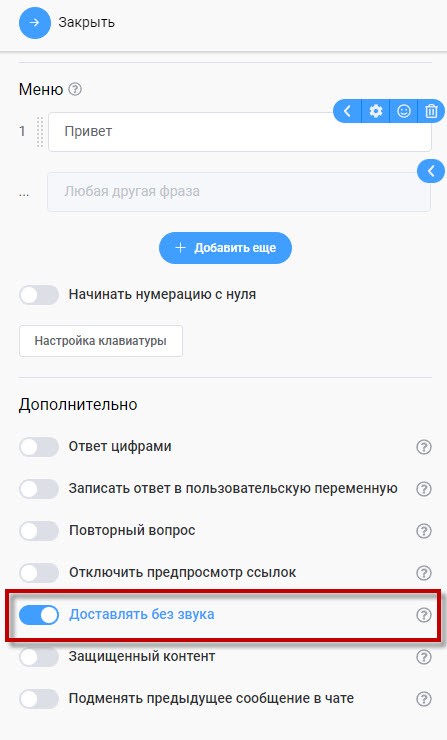Expand chevron on Любая другая фраза field

click(x=431, y=171)
